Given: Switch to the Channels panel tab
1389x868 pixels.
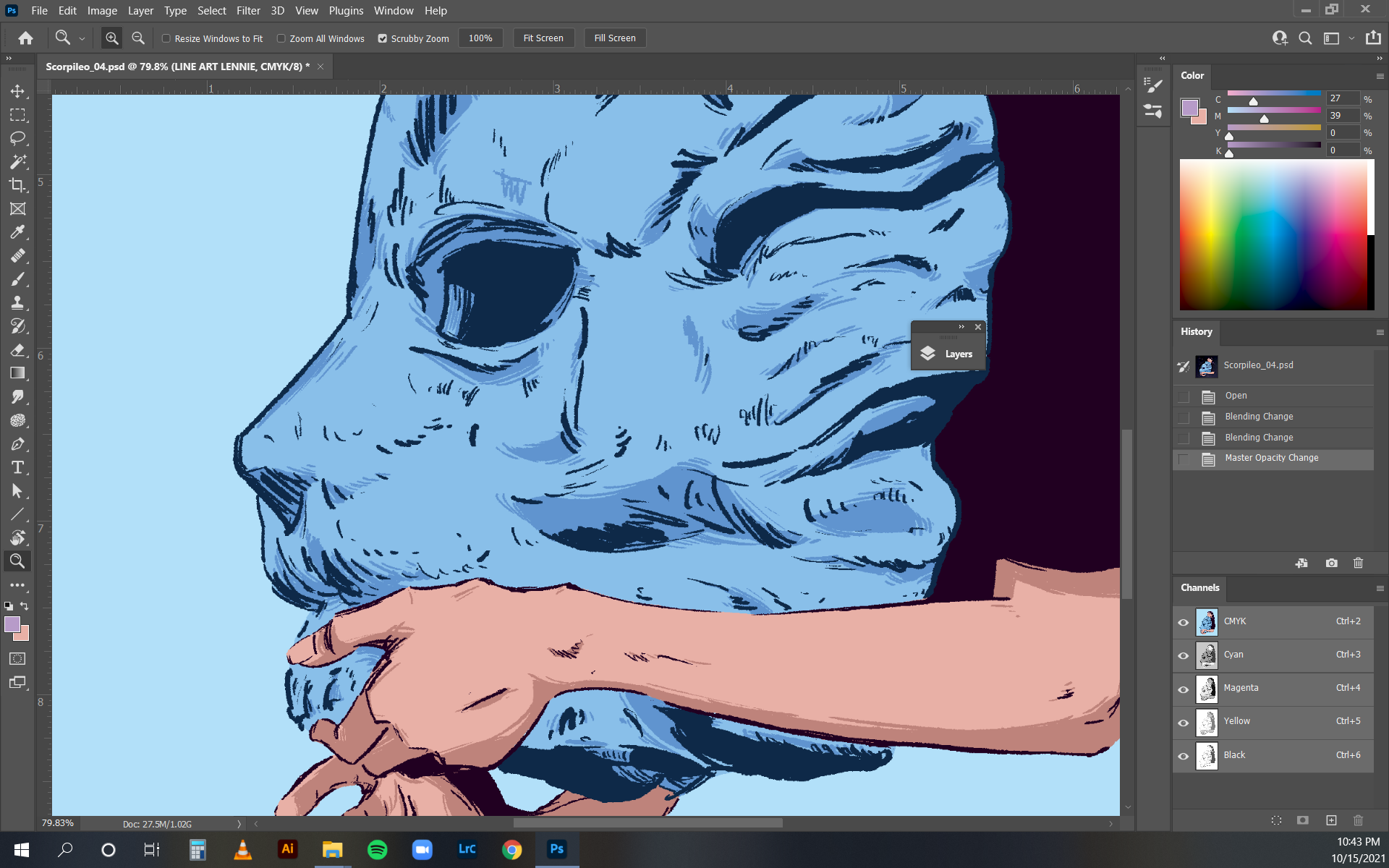Looking at the screenshot, I should [1200, 587].
